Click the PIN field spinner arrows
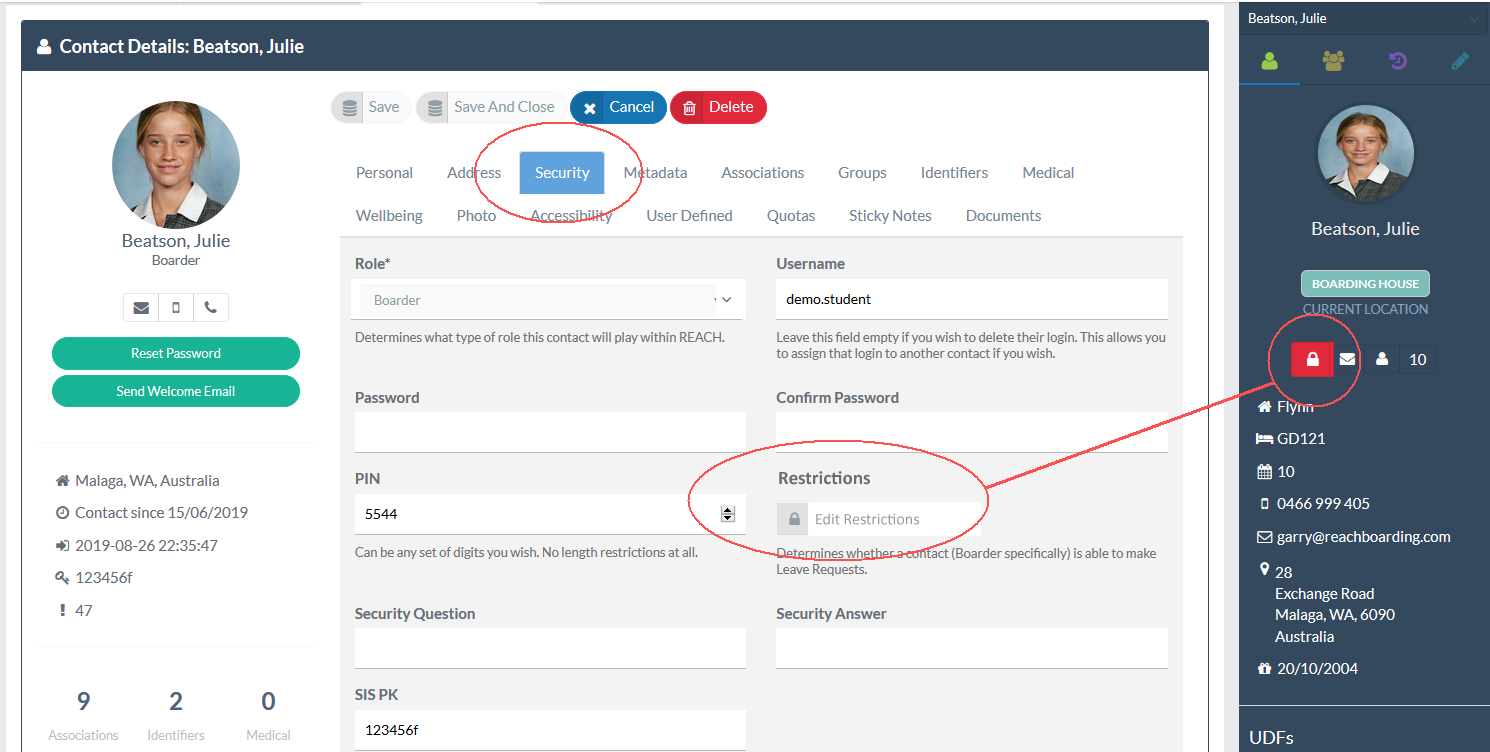This screenshot has height=752, width=1490. click(x=728, y=514)
